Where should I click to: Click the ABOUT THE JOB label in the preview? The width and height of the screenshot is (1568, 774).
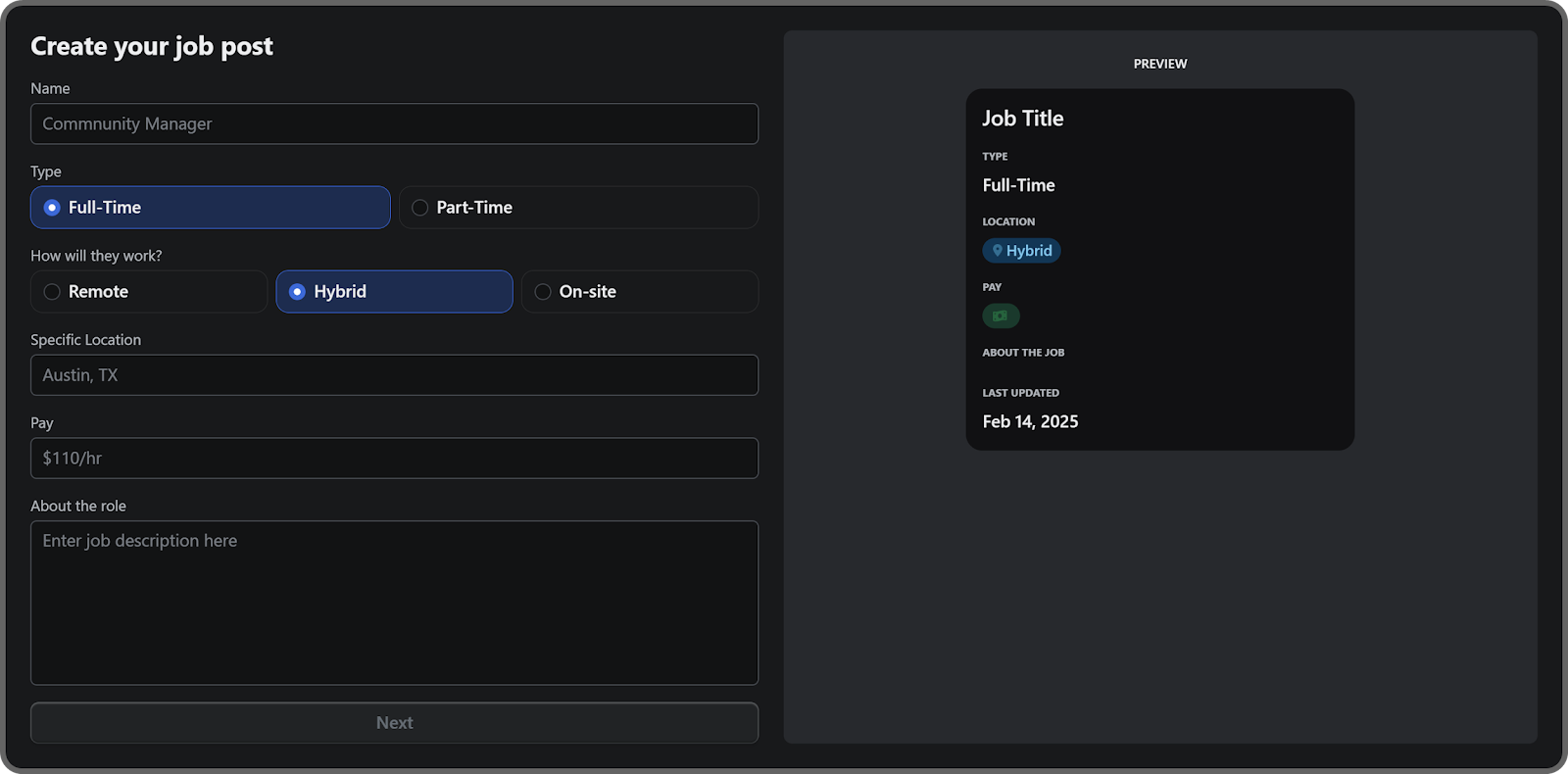click(x=1023, y=353)
